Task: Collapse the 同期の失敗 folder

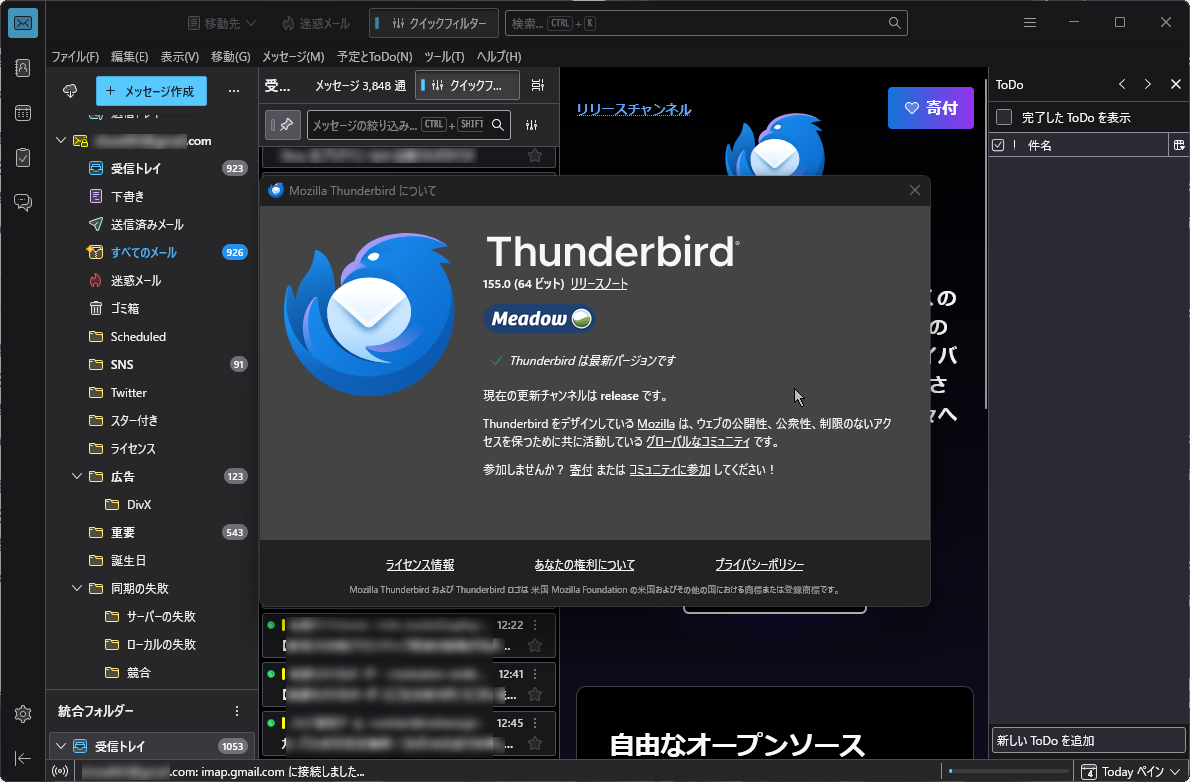Action: (x=77, y=588)
